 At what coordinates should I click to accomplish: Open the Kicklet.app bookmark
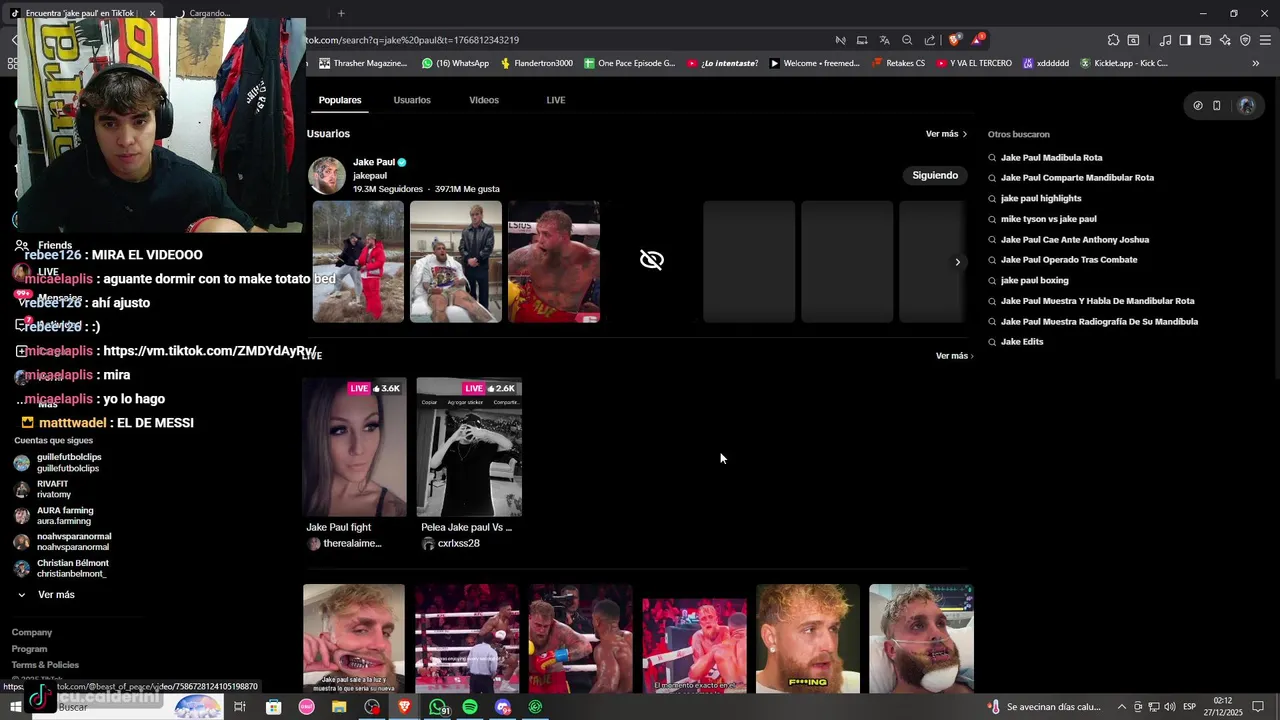coord(1123,63)
